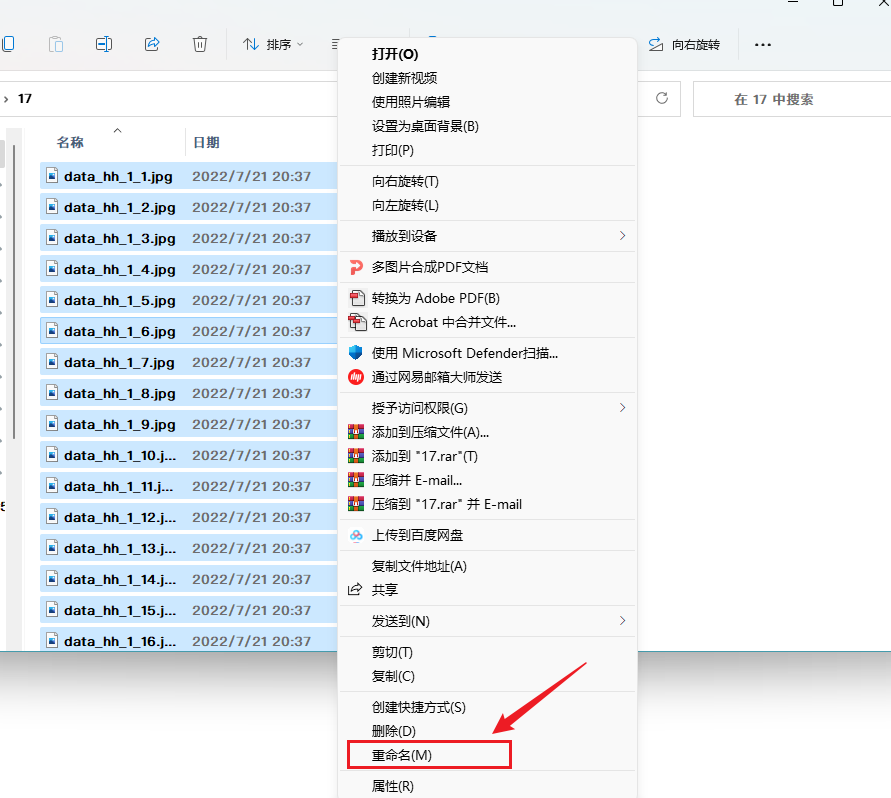Click the Share toolbar icon
Screen dimensions: 891x798
pos(152,44)
